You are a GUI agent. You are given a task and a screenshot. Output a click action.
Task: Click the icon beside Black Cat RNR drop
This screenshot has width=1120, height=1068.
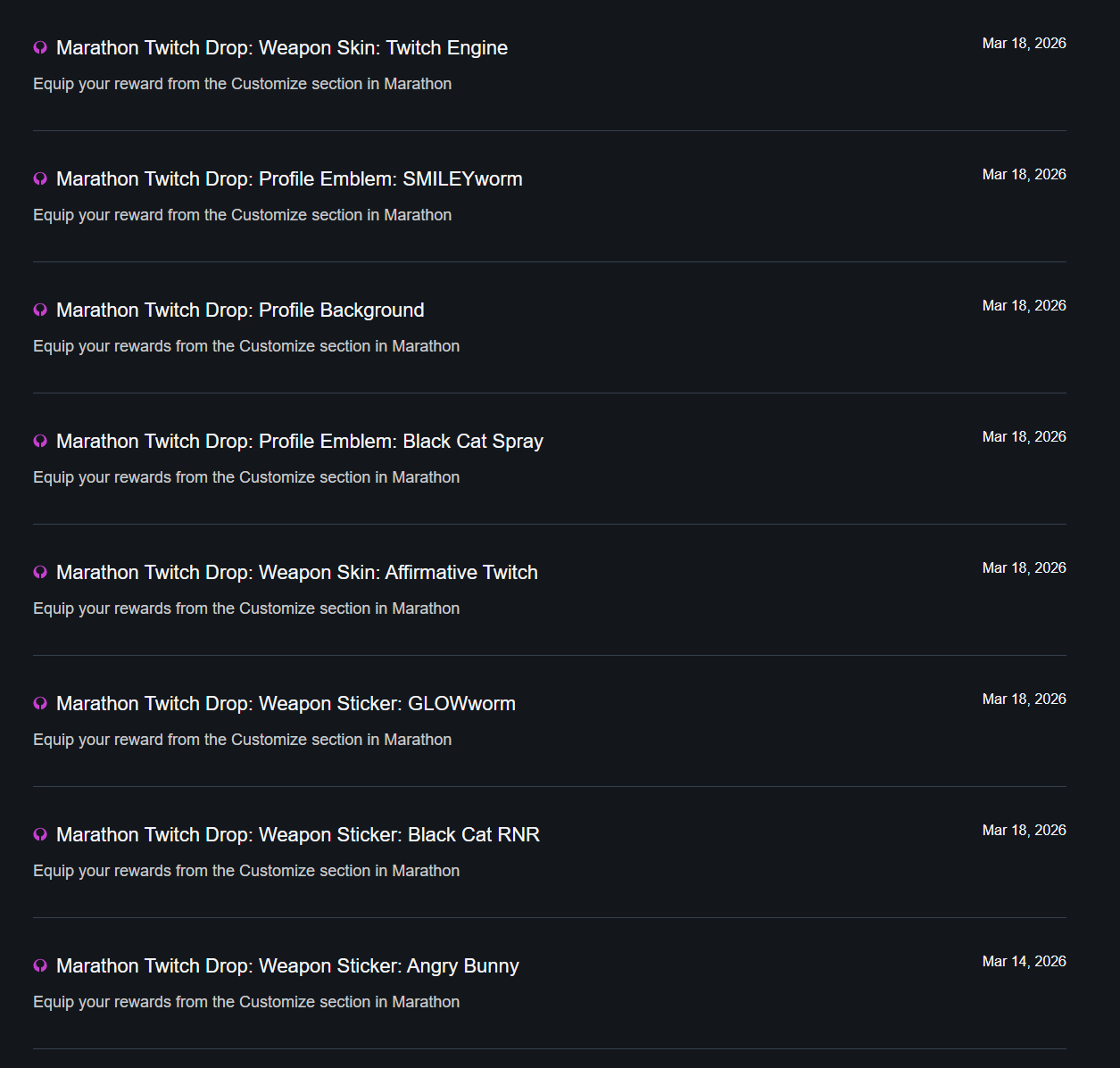click(x=40, y=834)
